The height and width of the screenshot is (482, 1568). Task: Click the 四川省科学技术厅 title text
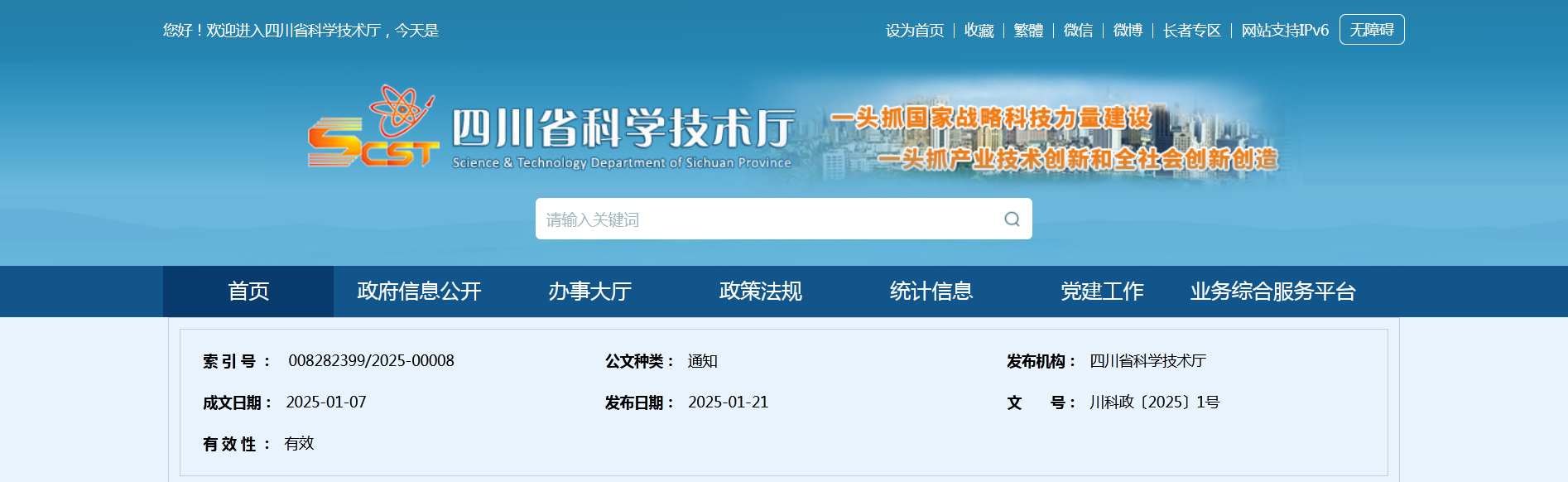tap(623, 128)
